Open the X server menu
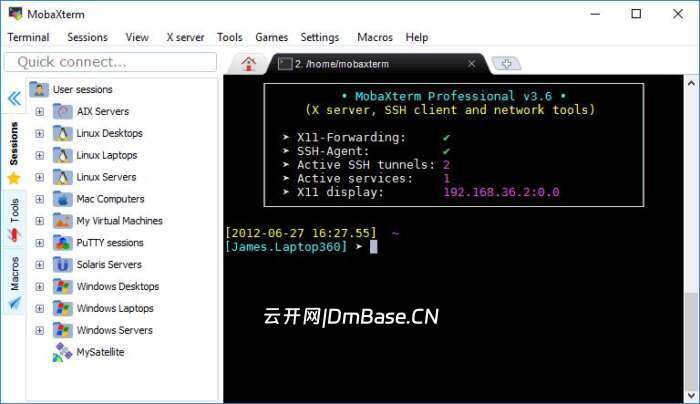 (185, 37)
